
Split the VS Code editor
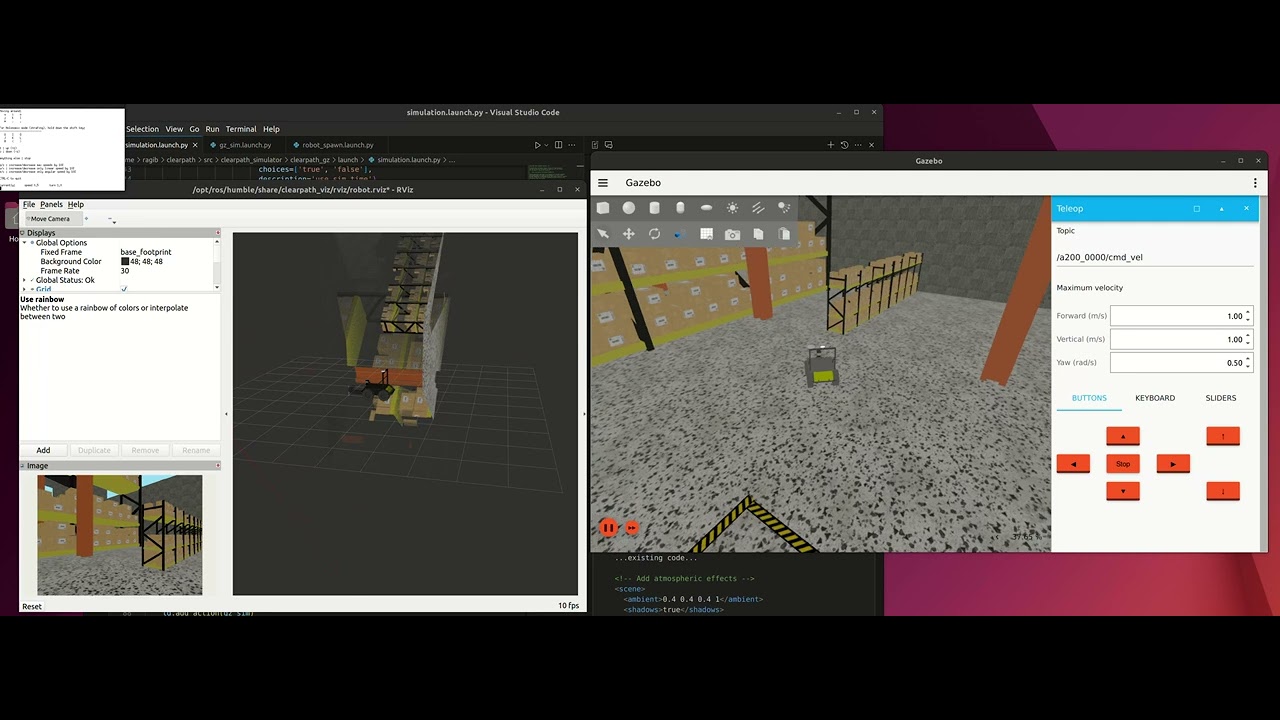pyautogui.click(x=558, y=145)
